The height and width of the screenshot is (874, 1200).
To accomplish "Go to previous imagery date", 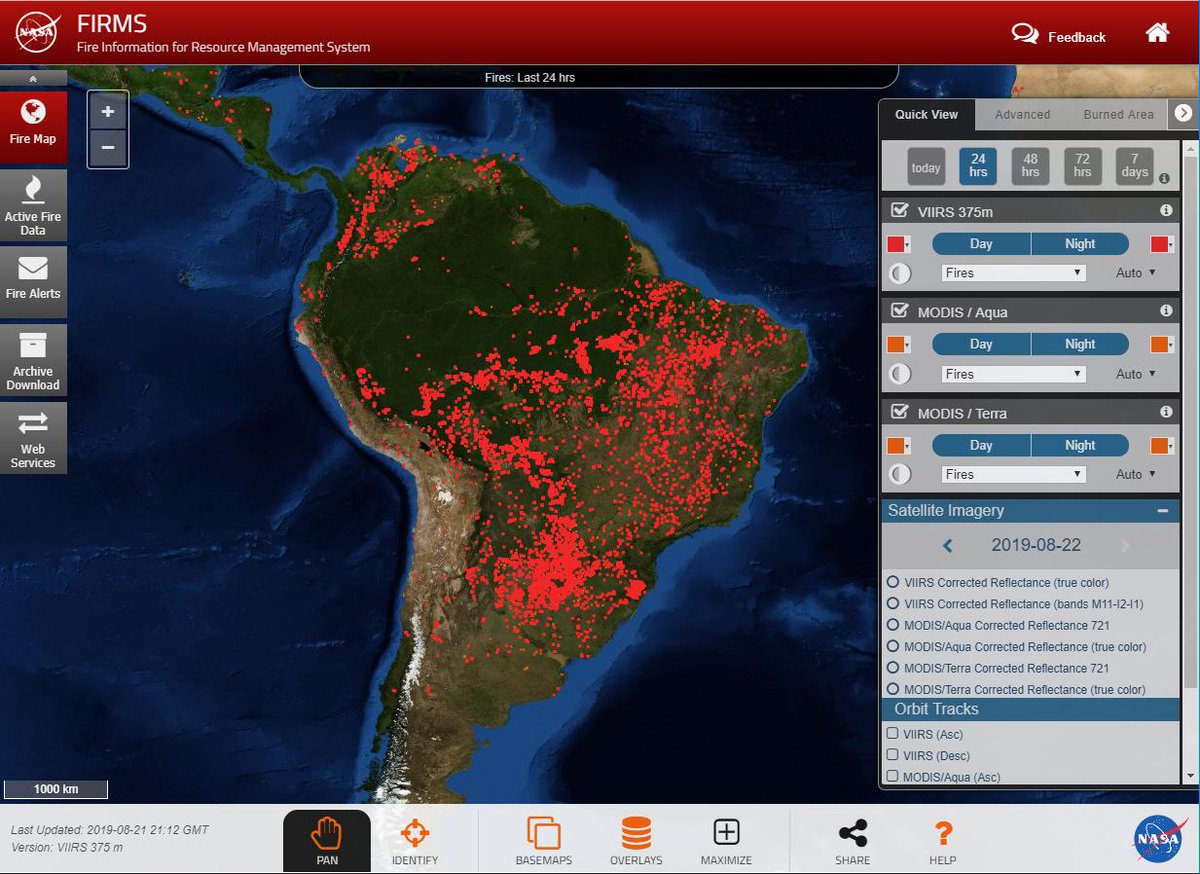I will pos(948,546).
